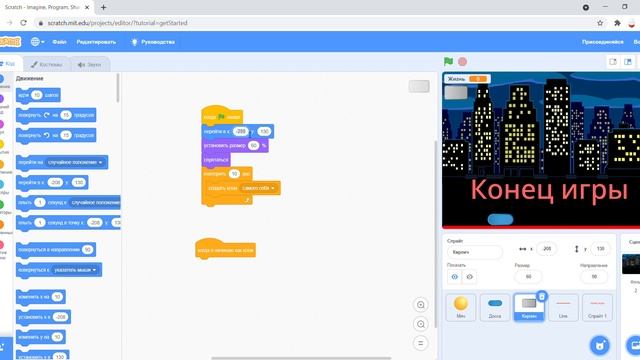This screenshot has height=360, width=640.
Task: Open the browser extensions puzzle icon
Action: 617,23
